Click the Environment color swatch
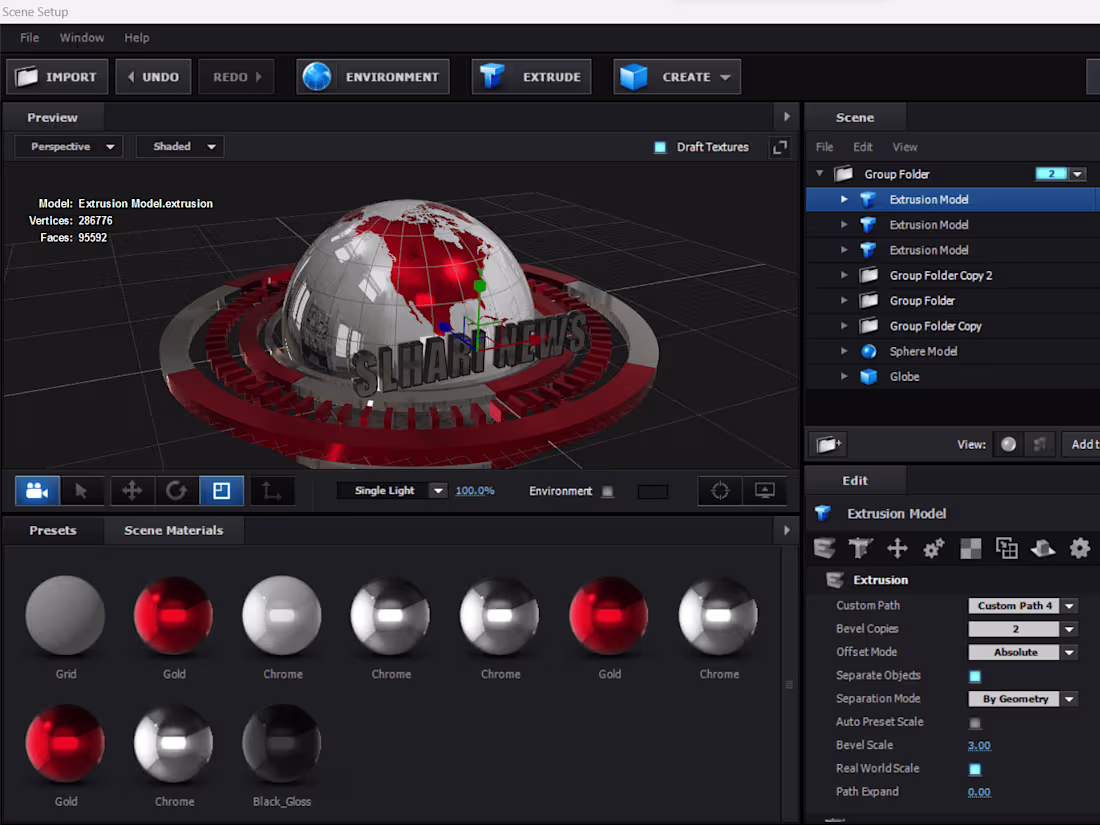Screen dimensions: 1100x825 pos(652,491)
